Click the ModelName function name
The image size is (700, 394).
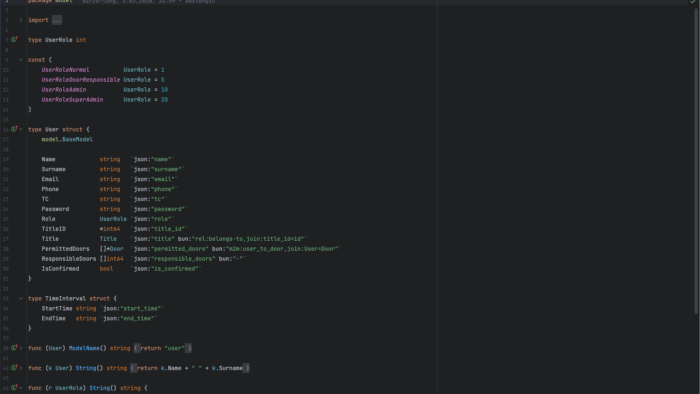pyautogui.click(x=84, y=348)
